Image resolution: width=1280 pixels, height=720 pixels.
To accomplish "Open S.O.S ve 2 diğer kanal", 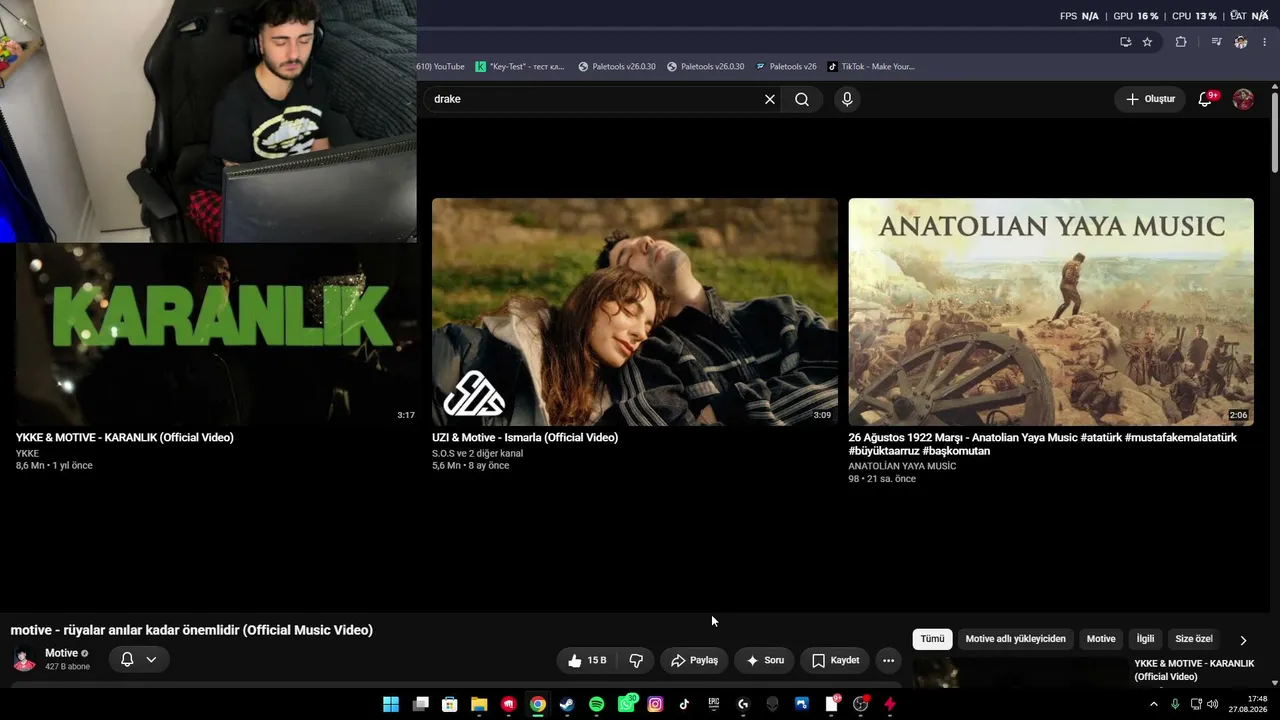I will [x=477, y=454].
